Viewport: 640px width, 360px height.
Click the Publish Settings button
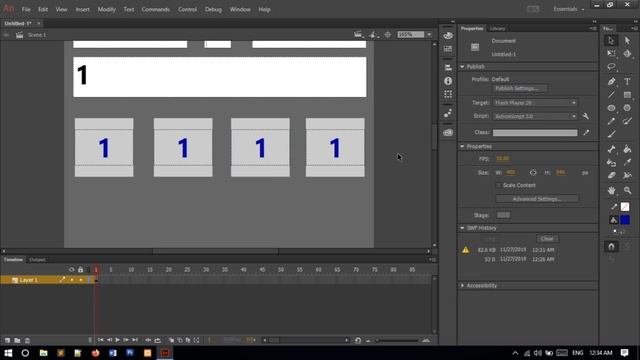[519, 88]
